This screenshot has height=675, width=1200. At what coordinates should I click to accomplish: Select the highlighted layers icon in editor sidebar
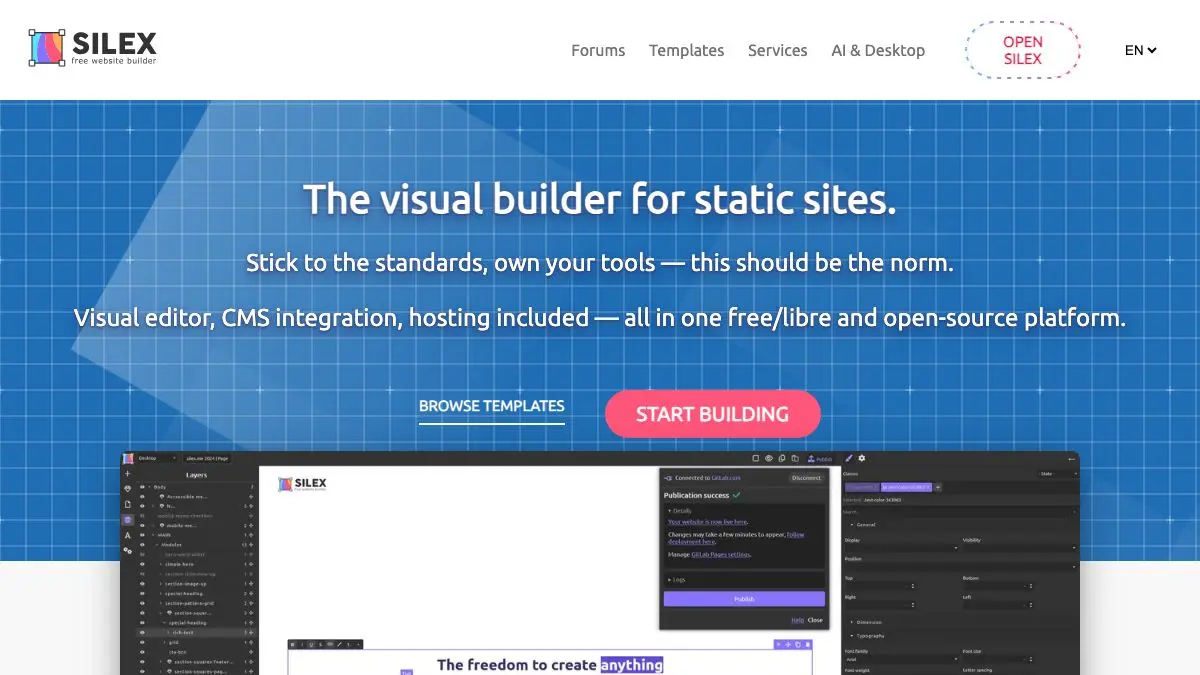127,520
